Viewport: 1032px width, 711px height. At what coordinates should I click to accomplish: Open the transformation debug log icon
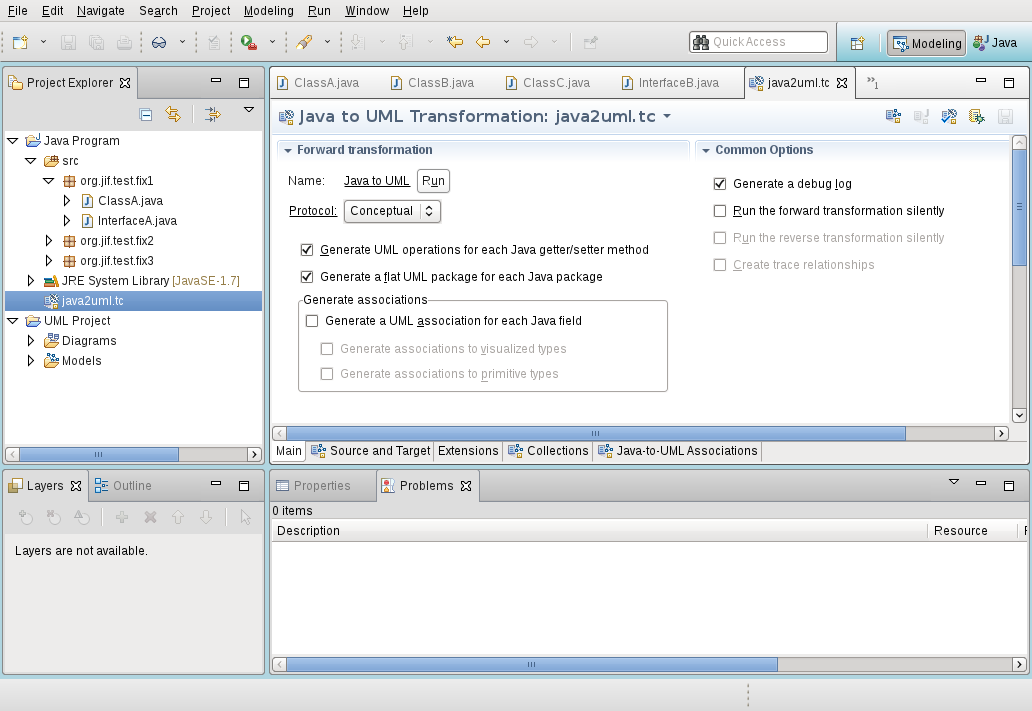(977, 117)
